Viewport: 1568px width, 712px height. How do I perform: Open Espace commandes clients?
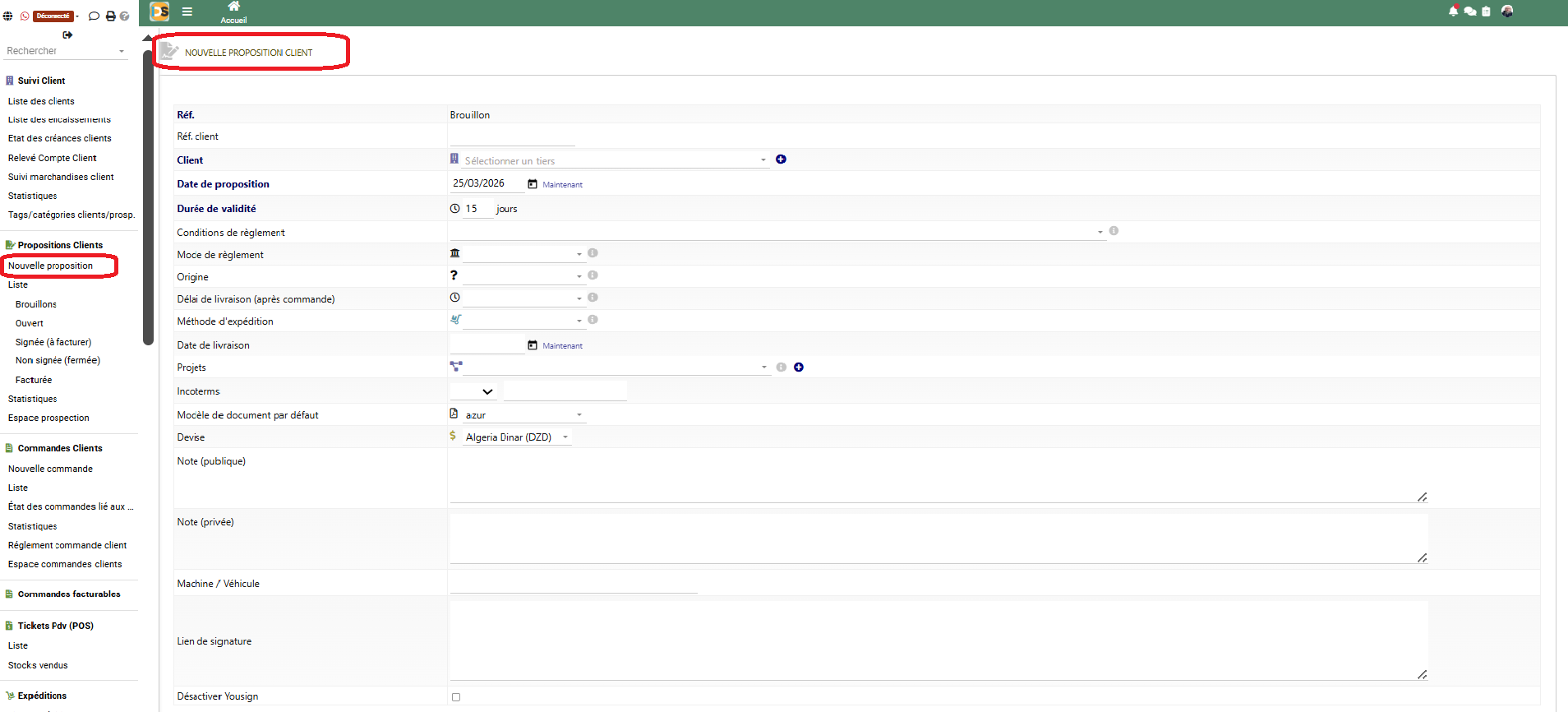65,564
